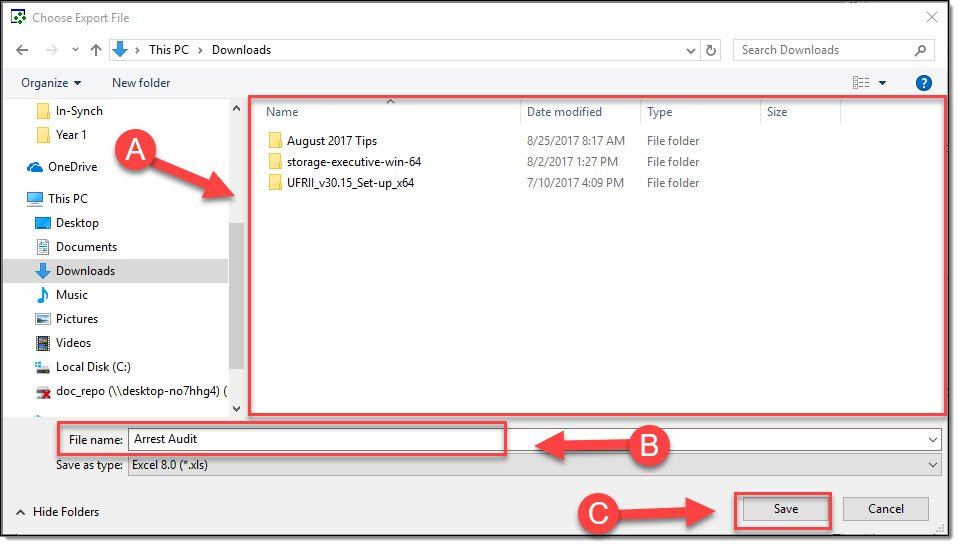Image resolution: width=958 pixels, height=545 pixels.
Task: Collapse the panel with Hide Folders
Action: pos(57,512)
